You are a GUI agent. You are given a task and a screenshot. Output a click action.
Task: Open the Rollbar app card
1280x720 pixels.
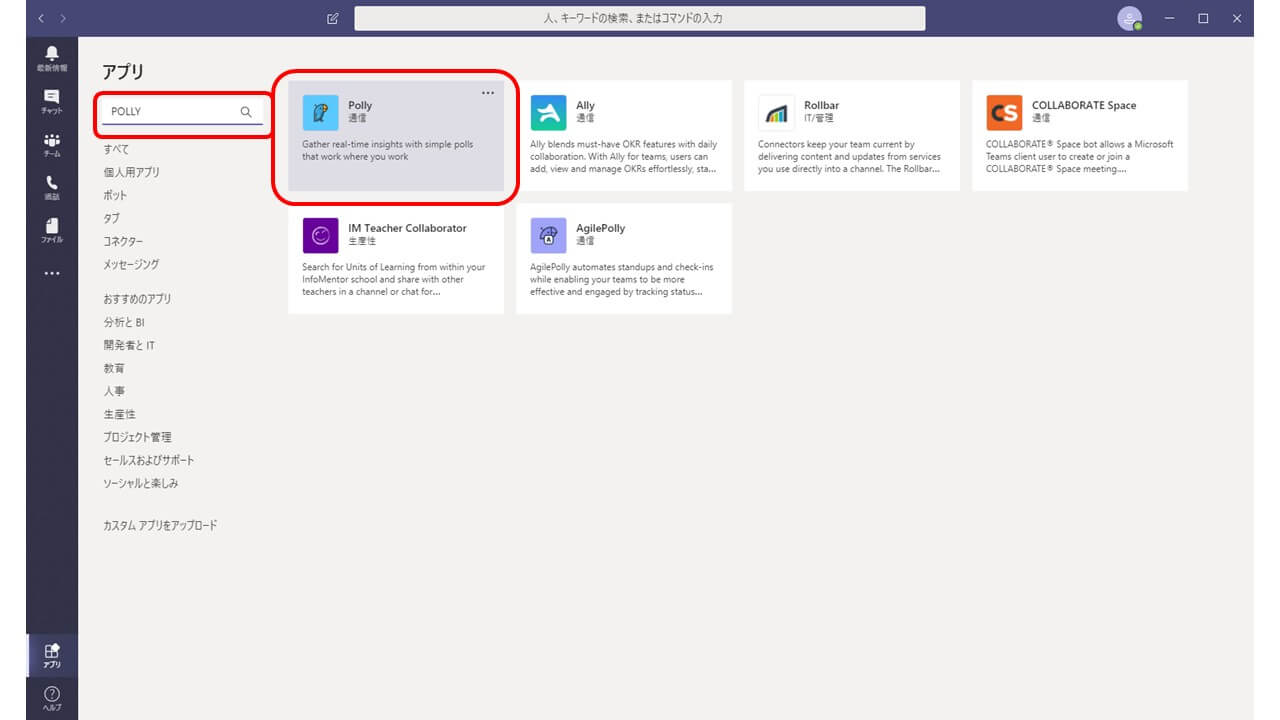pos(851,135)
